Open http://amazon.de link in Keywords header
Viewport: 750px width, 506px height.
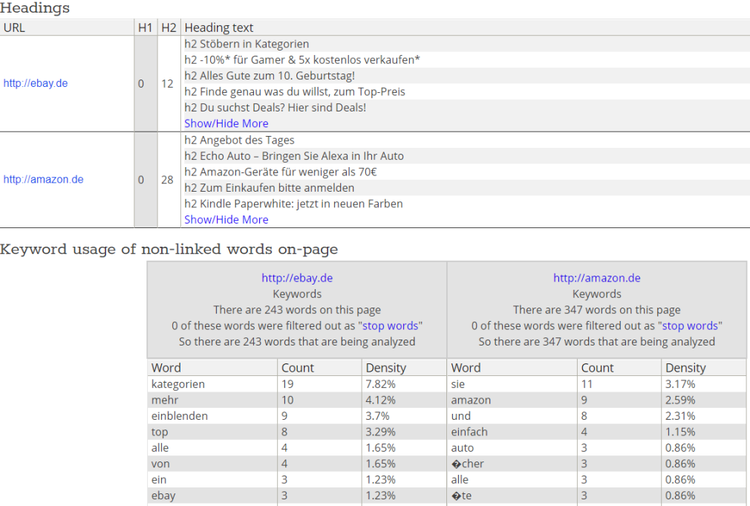pos(596,278)
